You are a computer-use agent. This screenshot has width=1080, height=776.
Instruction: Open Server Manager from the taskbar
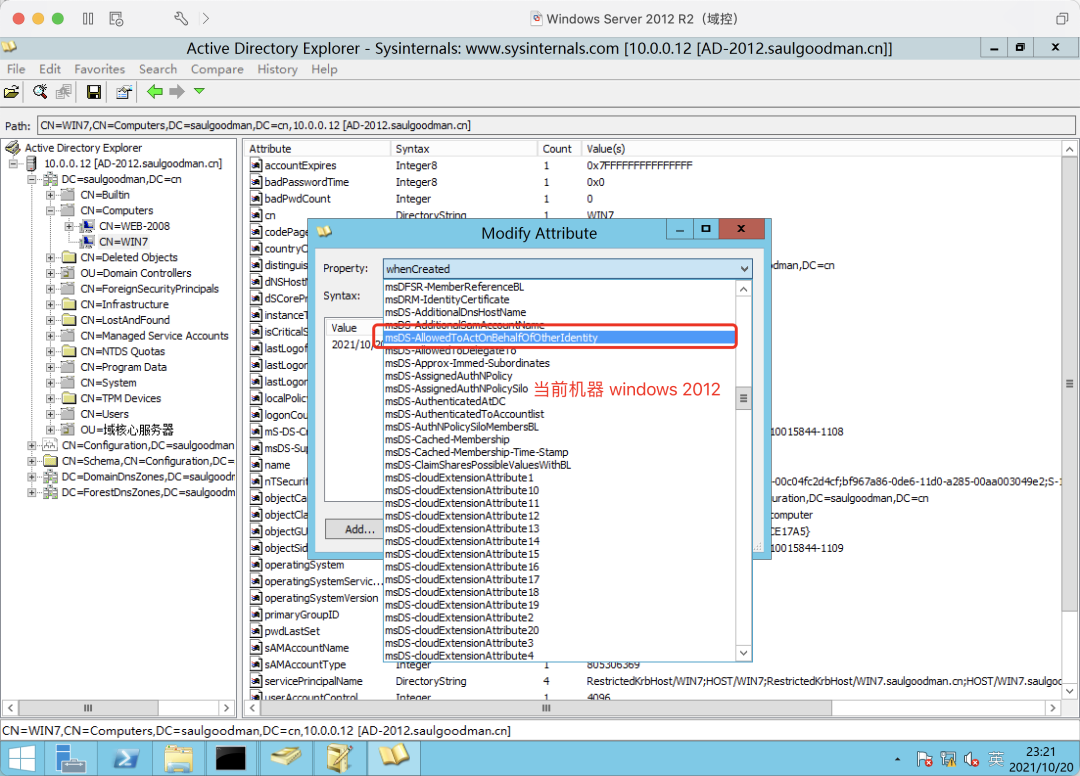(70, 758)
